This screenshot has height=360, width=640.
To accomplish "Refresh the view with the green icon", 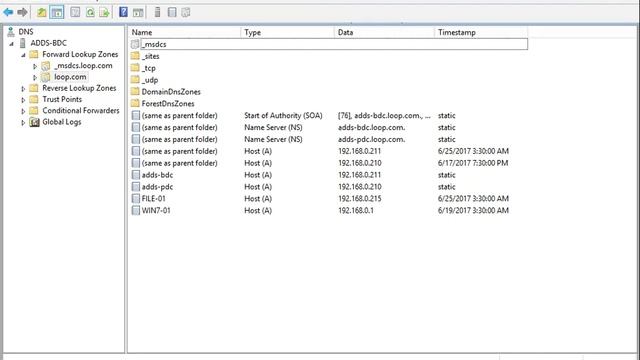I will [90, 12].
